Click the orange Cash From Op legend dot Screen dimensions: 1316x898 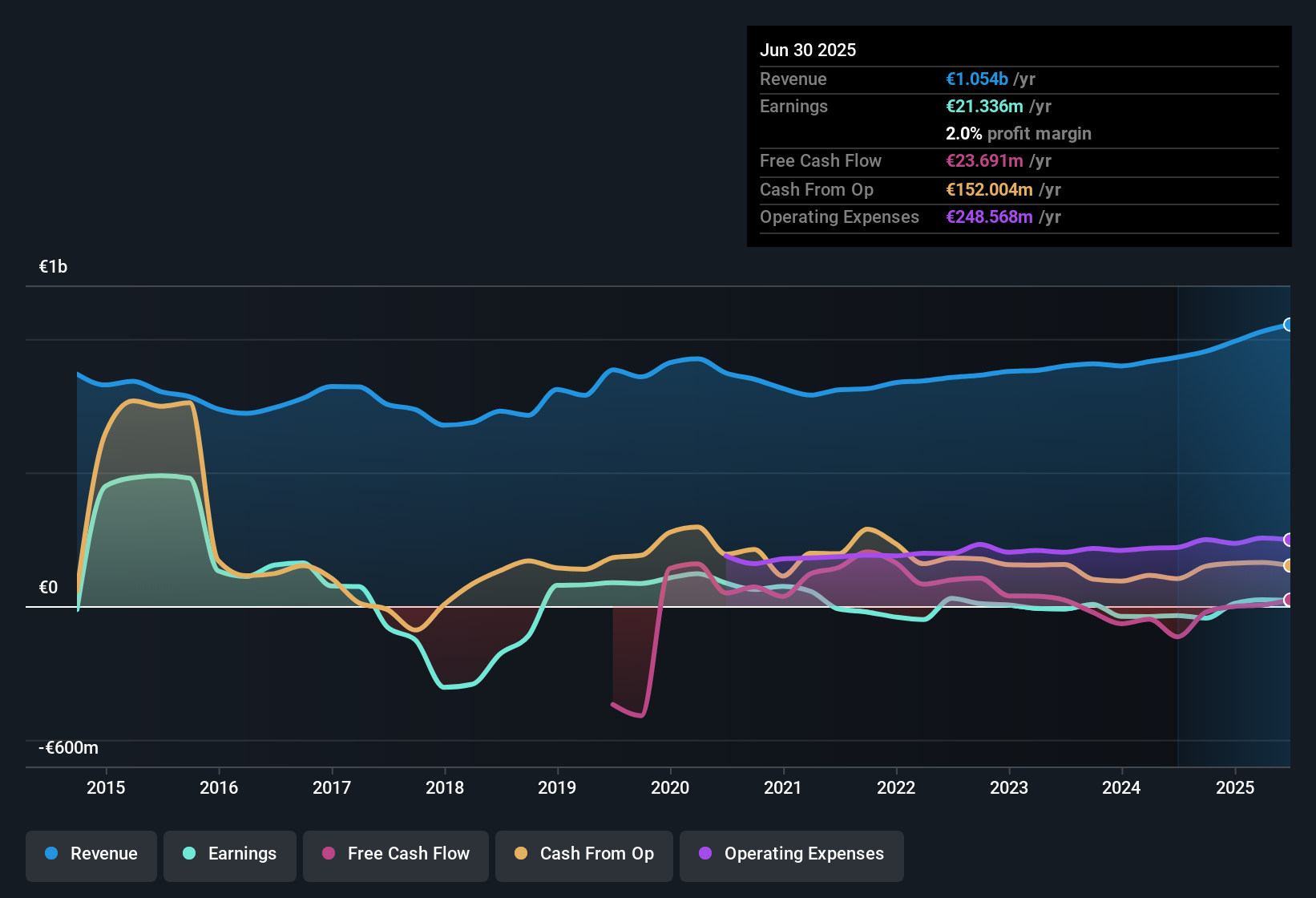tap(521, 854)
